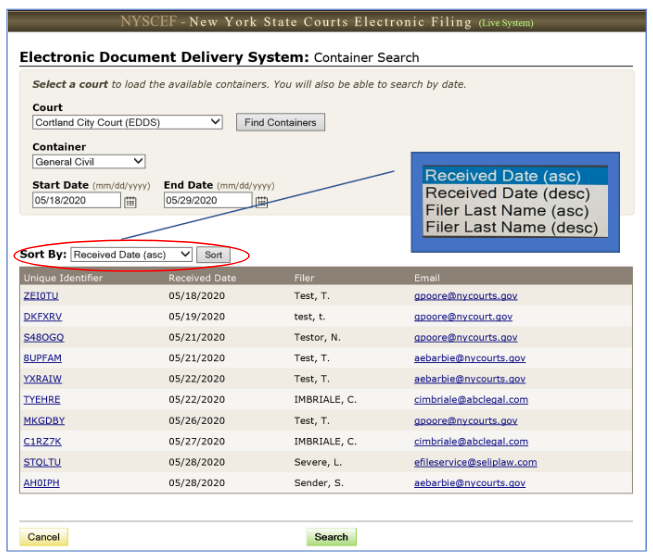Open the Sort By dropdown
The image size is (653, 557).
pyautogui.click(x=131, y=255)
